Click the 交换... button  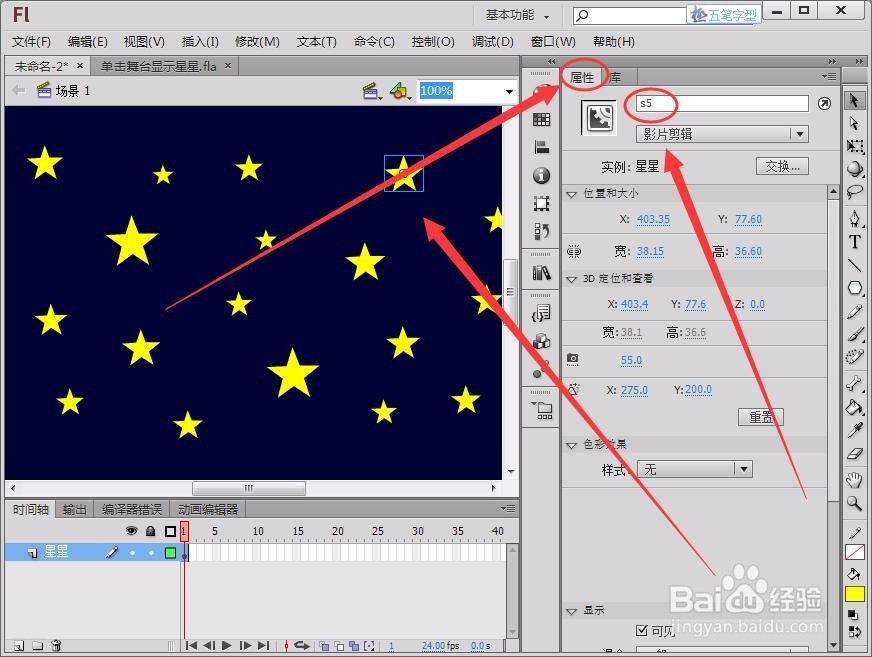click(782, 166)
